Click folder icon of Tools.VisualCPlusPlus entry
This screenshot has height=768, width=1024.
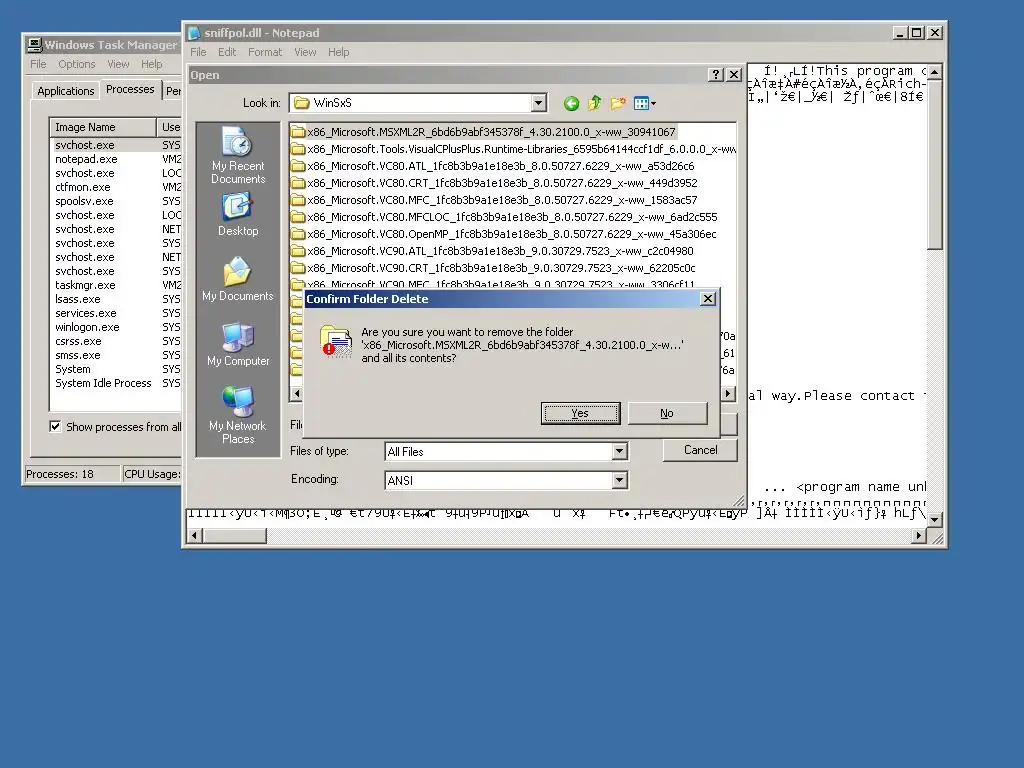click(x=298, y=149)
